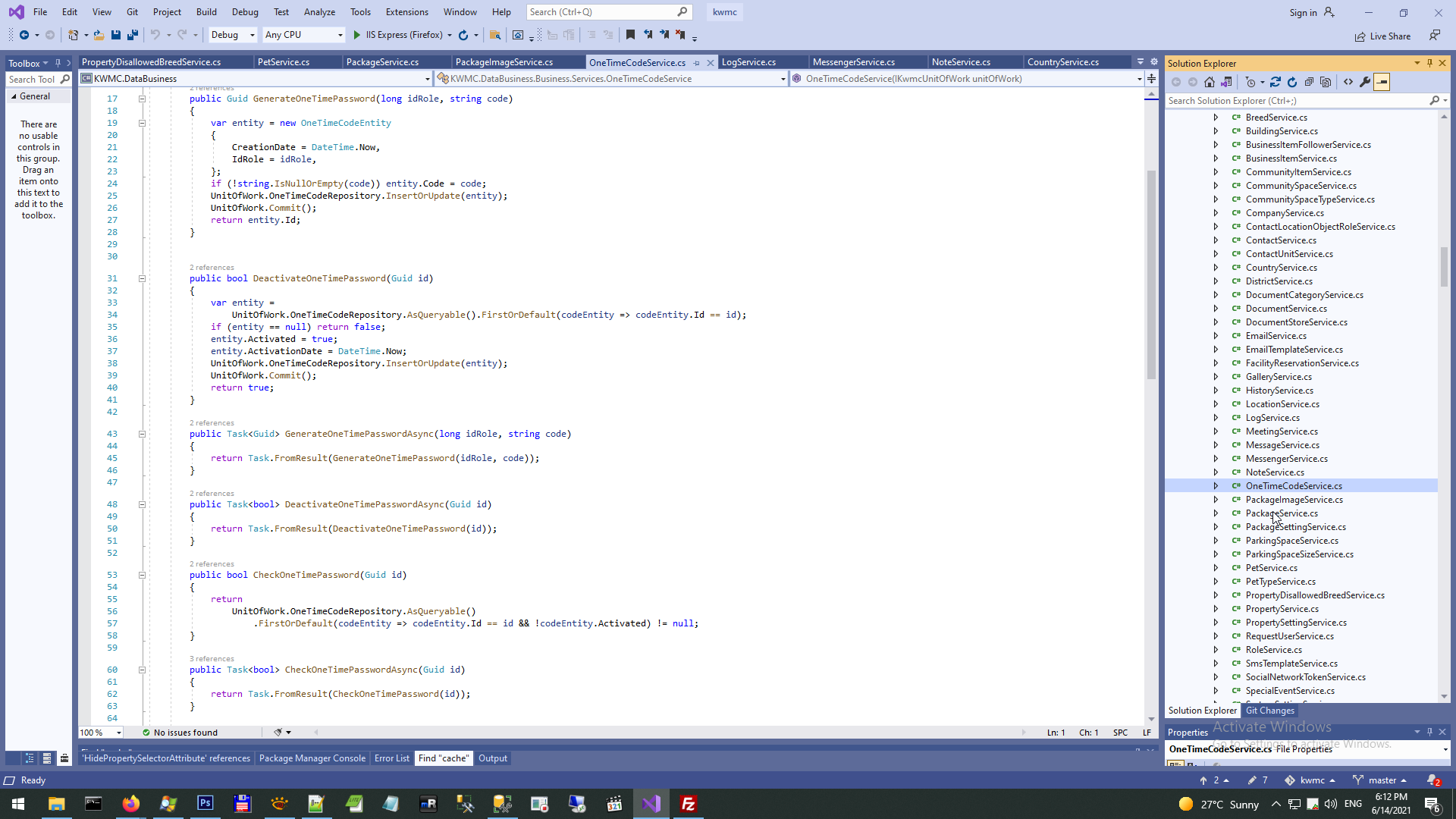Click the View Code icon
Image resolution: width=1456 pixels, height=819 pixels.
click(x=1348, y=82)
